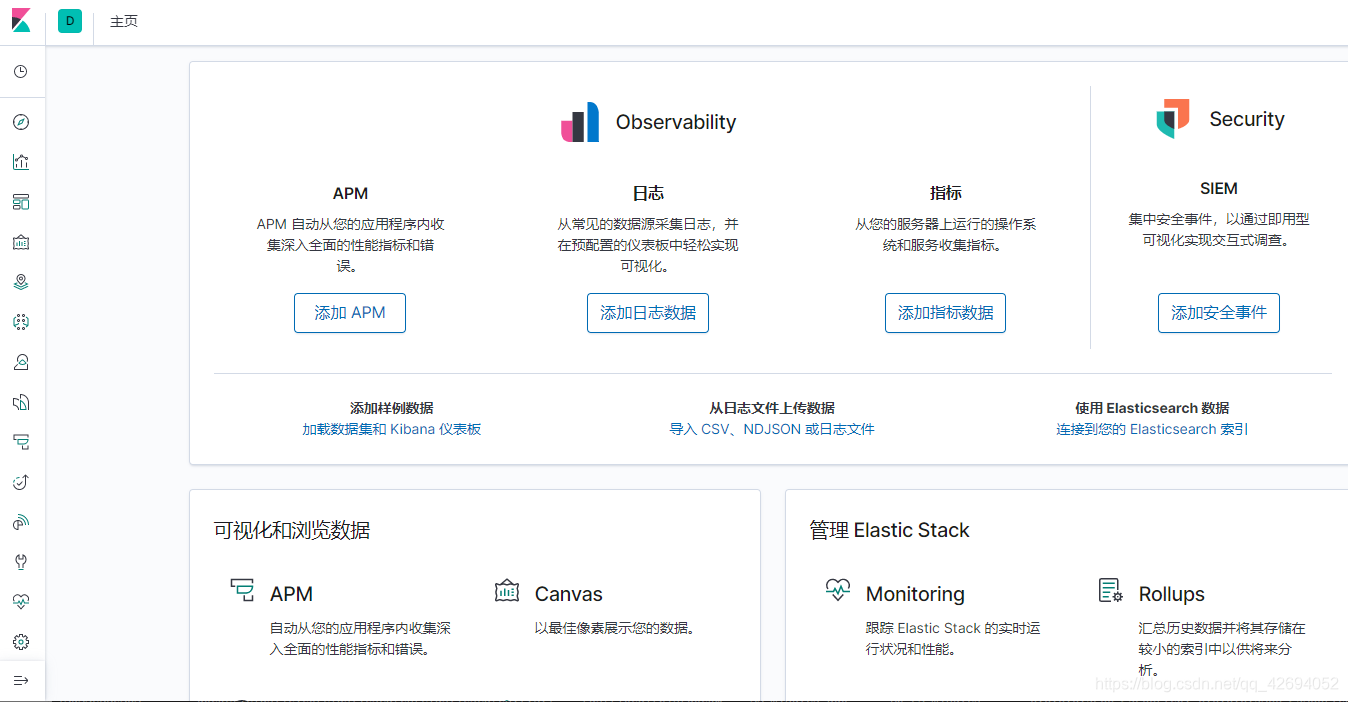Click the 从日志文件上传数据 heading
The image size is (1348, 702).
click(772, 408)
